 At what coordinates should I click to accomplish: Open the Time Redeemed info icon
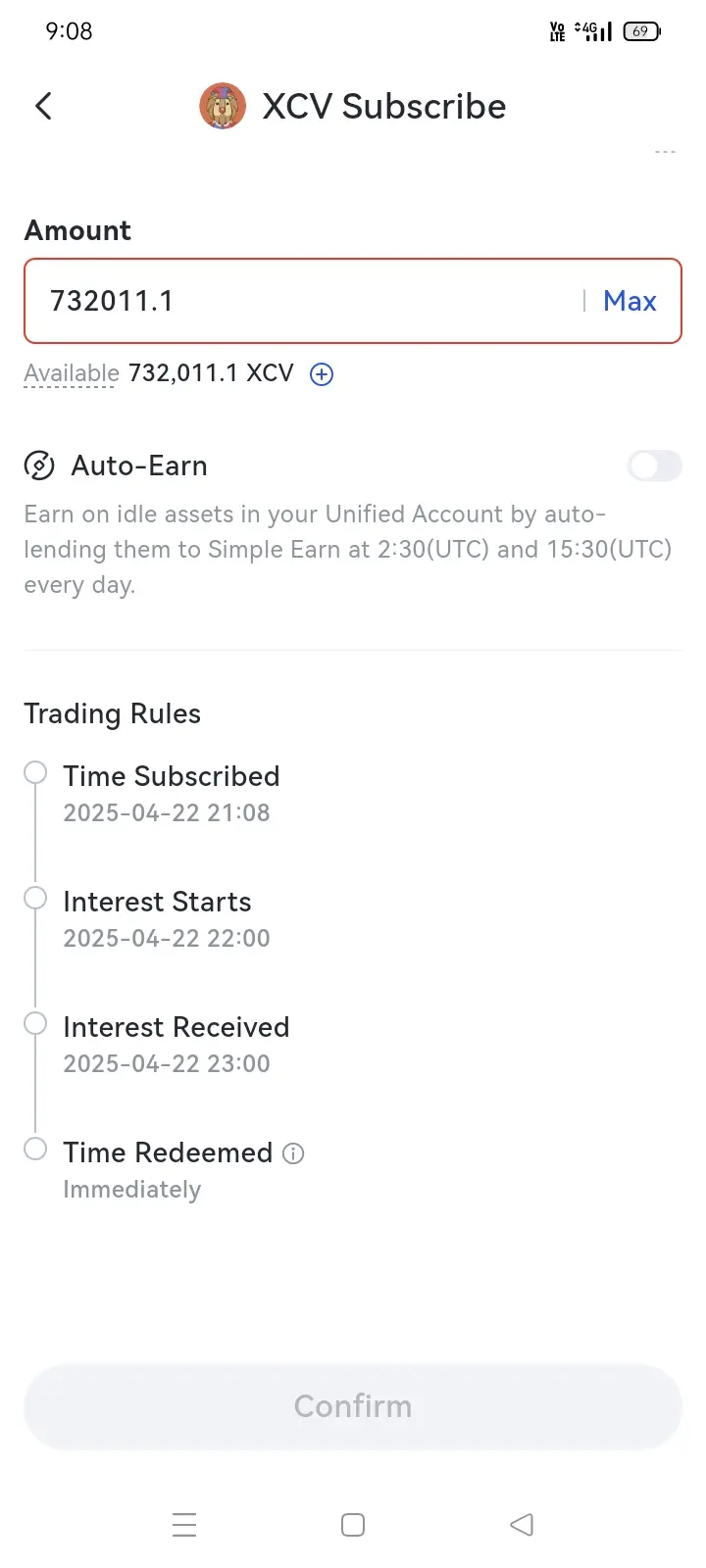pyautogui.click(x=293, y=1153)
